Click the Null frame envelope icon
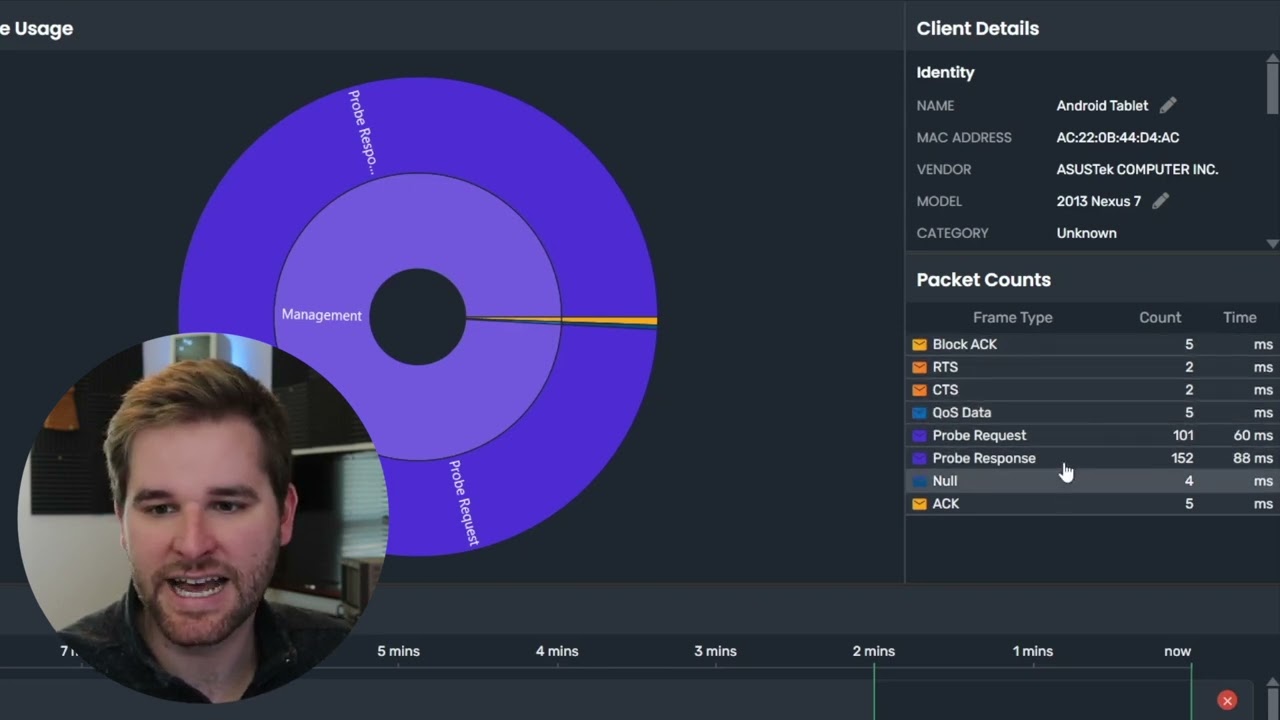 click(919, 481)
